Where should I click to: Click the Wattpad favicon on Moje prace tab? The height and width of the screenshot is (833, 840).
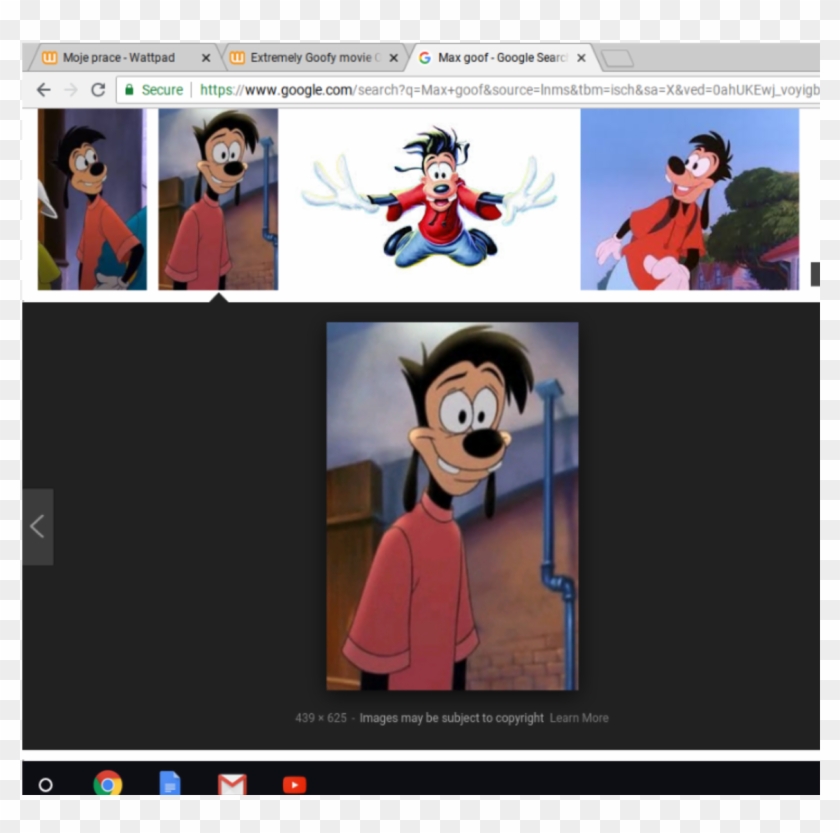click(50, 57)
